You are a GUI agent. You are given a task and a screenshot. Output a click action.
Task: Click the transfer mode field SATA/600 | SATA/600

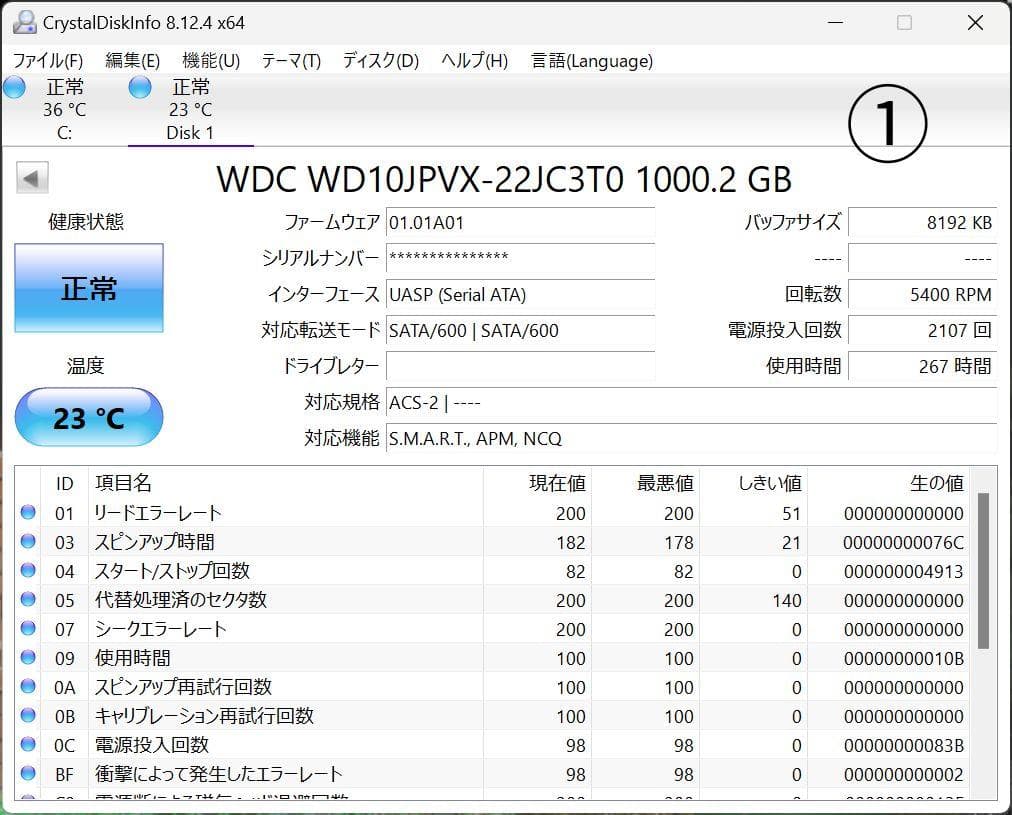tap(520, 331)
